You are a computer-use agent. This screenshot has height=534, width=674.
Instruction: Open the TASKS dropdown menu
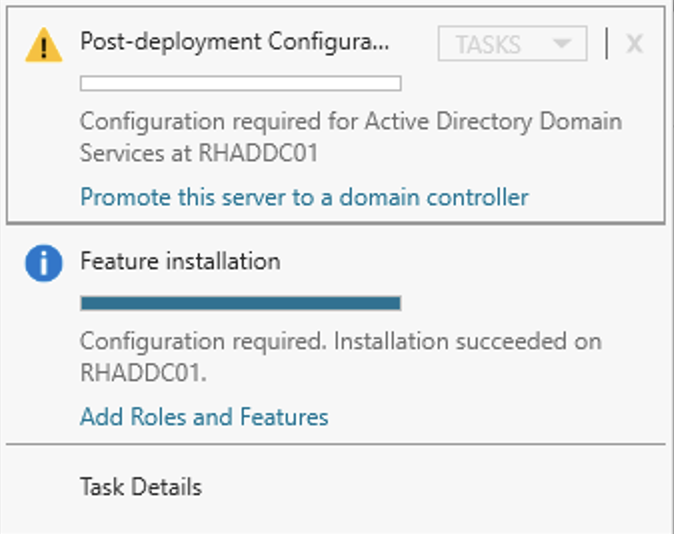coord(512,43)
